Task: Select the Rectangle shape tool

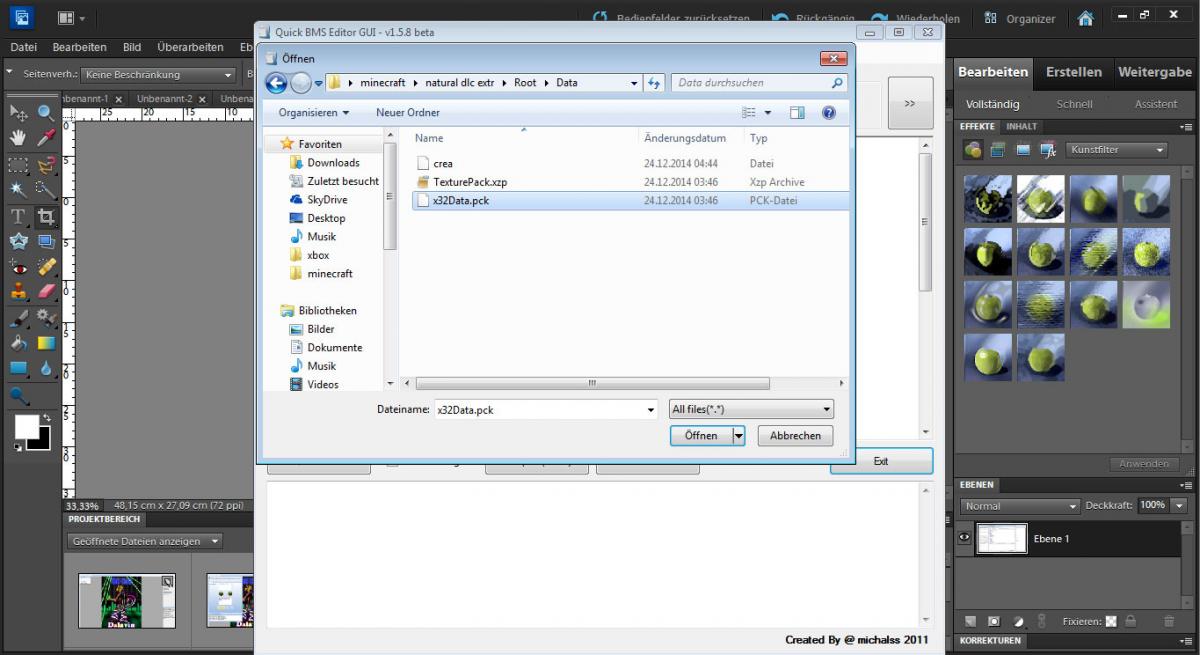Action: (x=18, y=369)
